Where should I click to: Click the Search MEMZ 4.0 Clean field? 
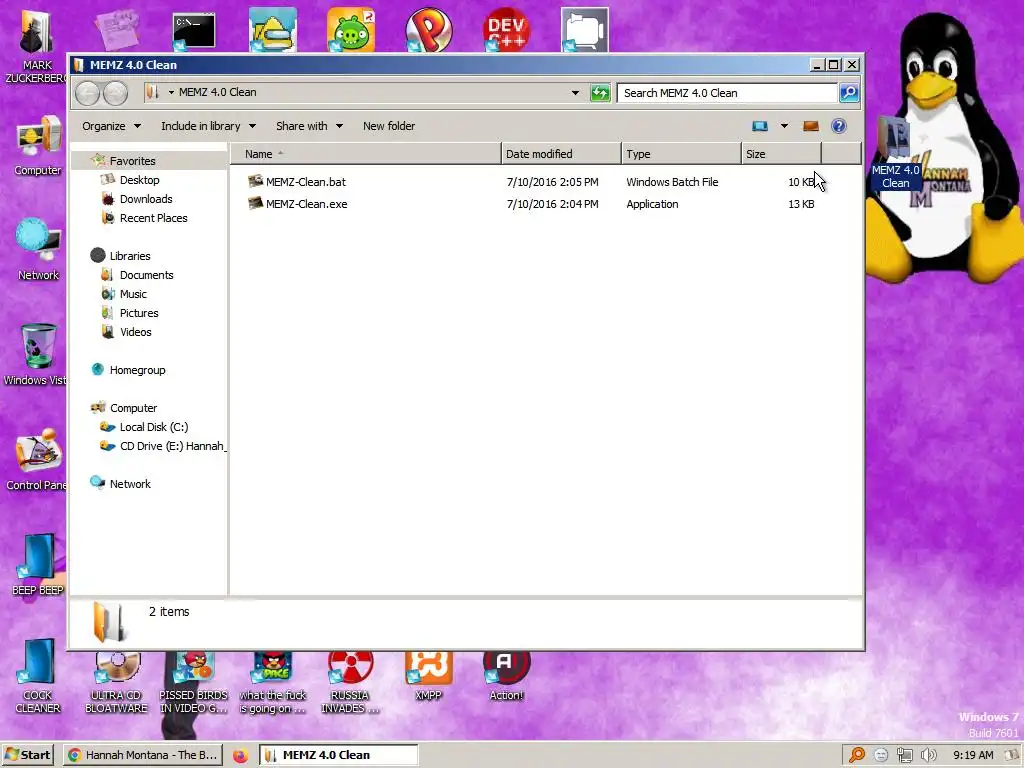pos(727,93)
